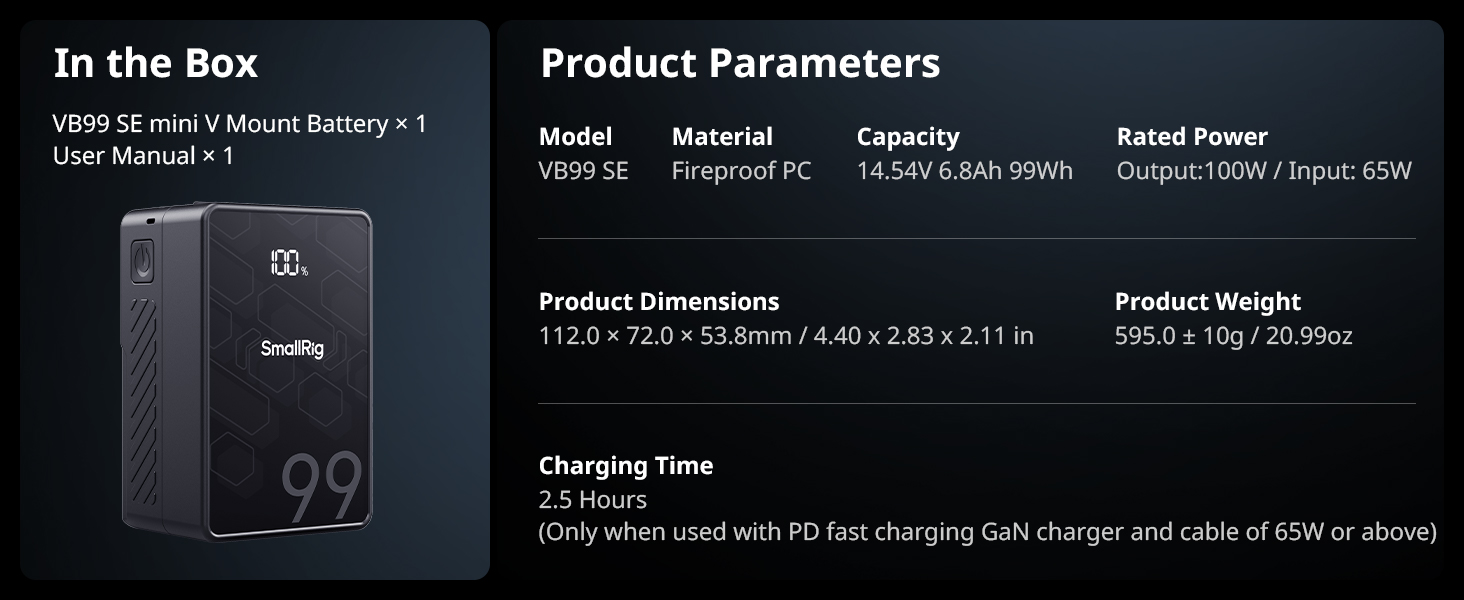Click "VB99 SE mini V Mount Battery × 1"
This screenshot has height=600, width=1464.
(239, 124)
